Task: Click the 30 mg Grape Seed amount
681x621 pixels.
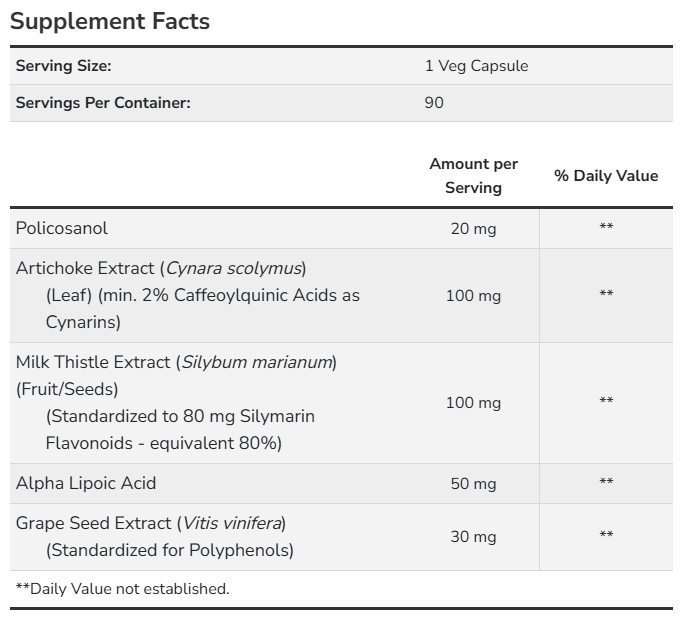Action: click(x=473, y=537)
